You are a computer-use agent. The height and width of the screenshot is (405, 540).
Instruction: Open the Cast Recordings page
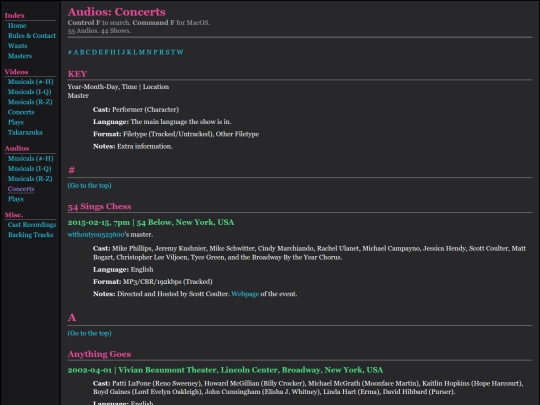(x=32, y=225)
